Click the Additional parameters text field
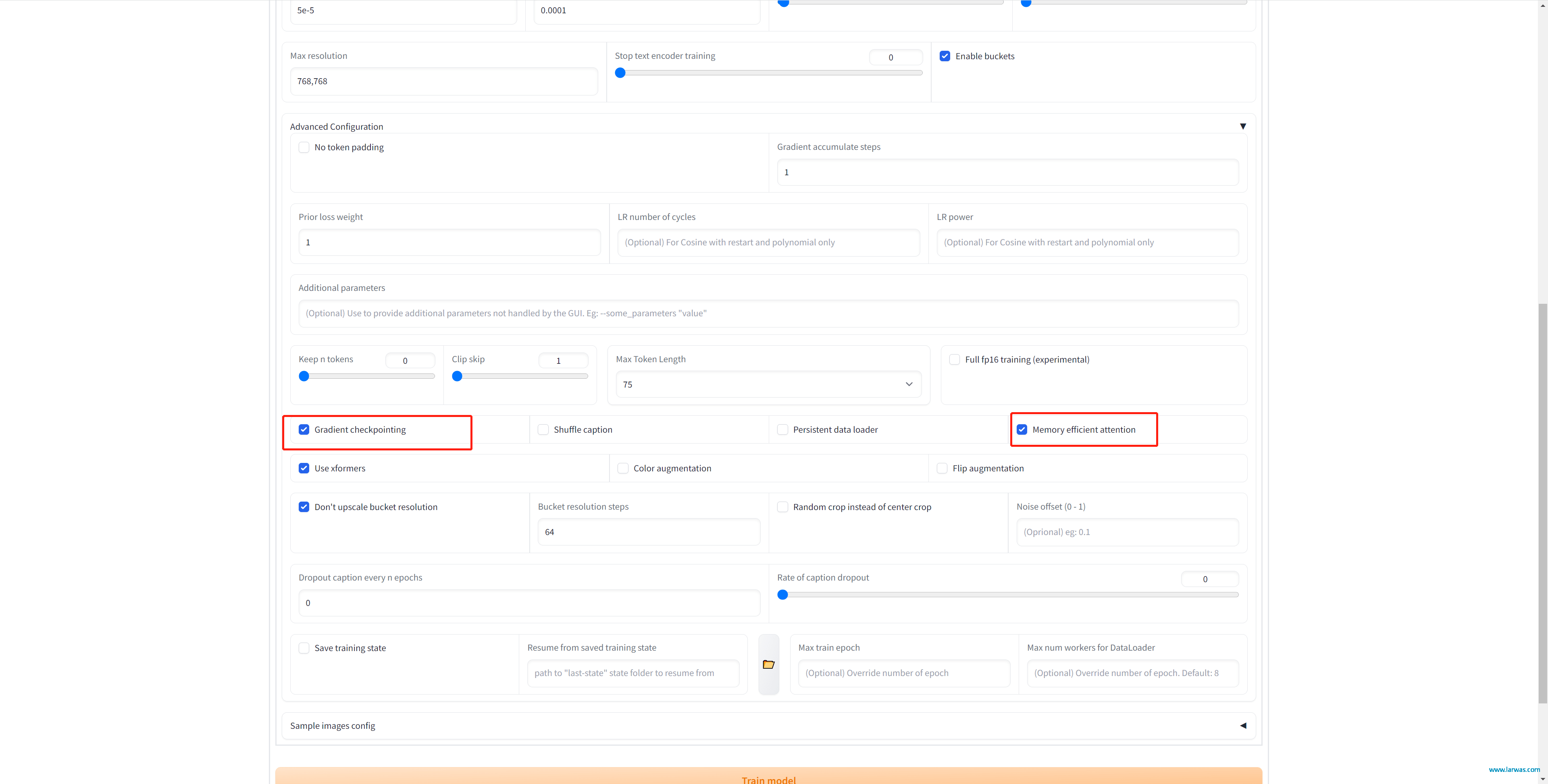 pyautogui.click(x=769, y=313)
